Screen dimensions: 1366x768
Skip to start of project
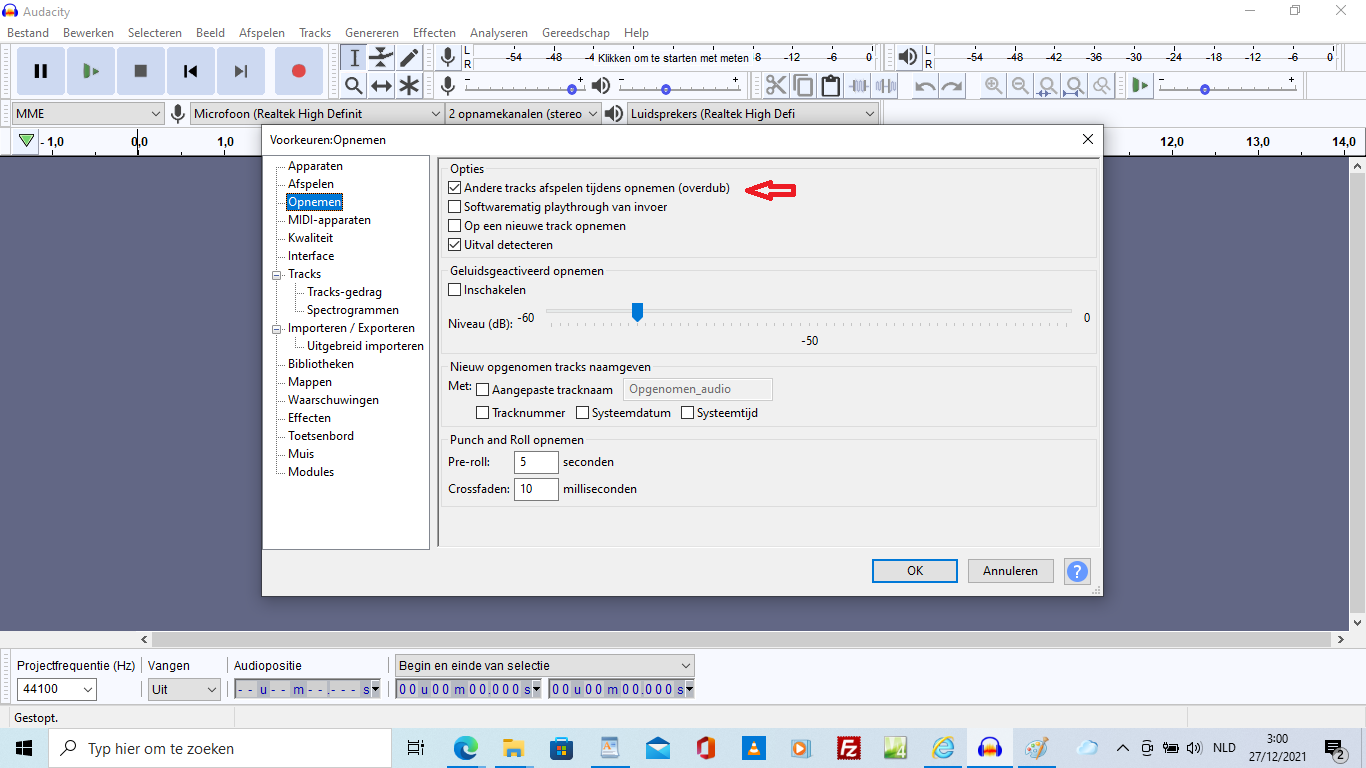(x=191, y=71)
